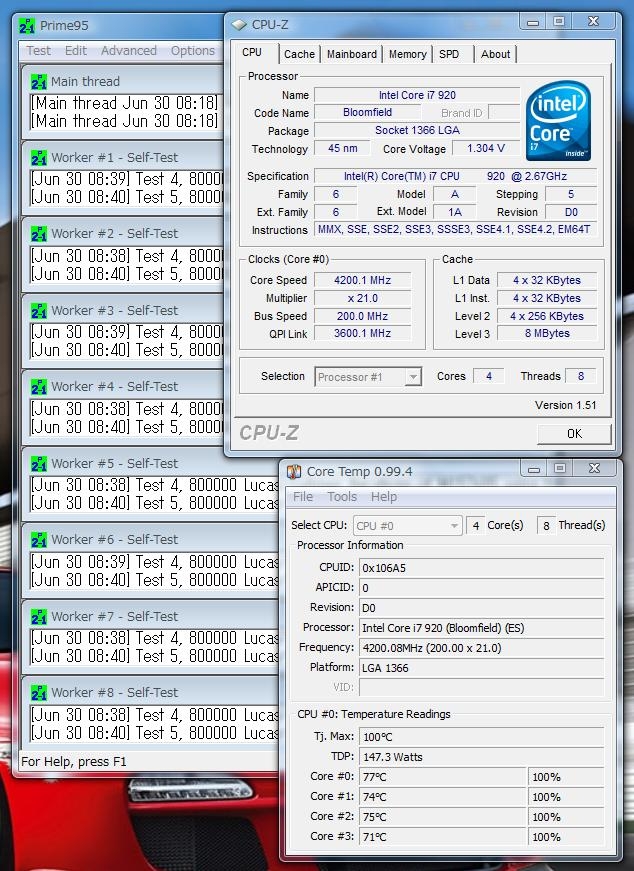Click the Worker #7 window icon
634x871 pixels.
click(x=39, y=617)
